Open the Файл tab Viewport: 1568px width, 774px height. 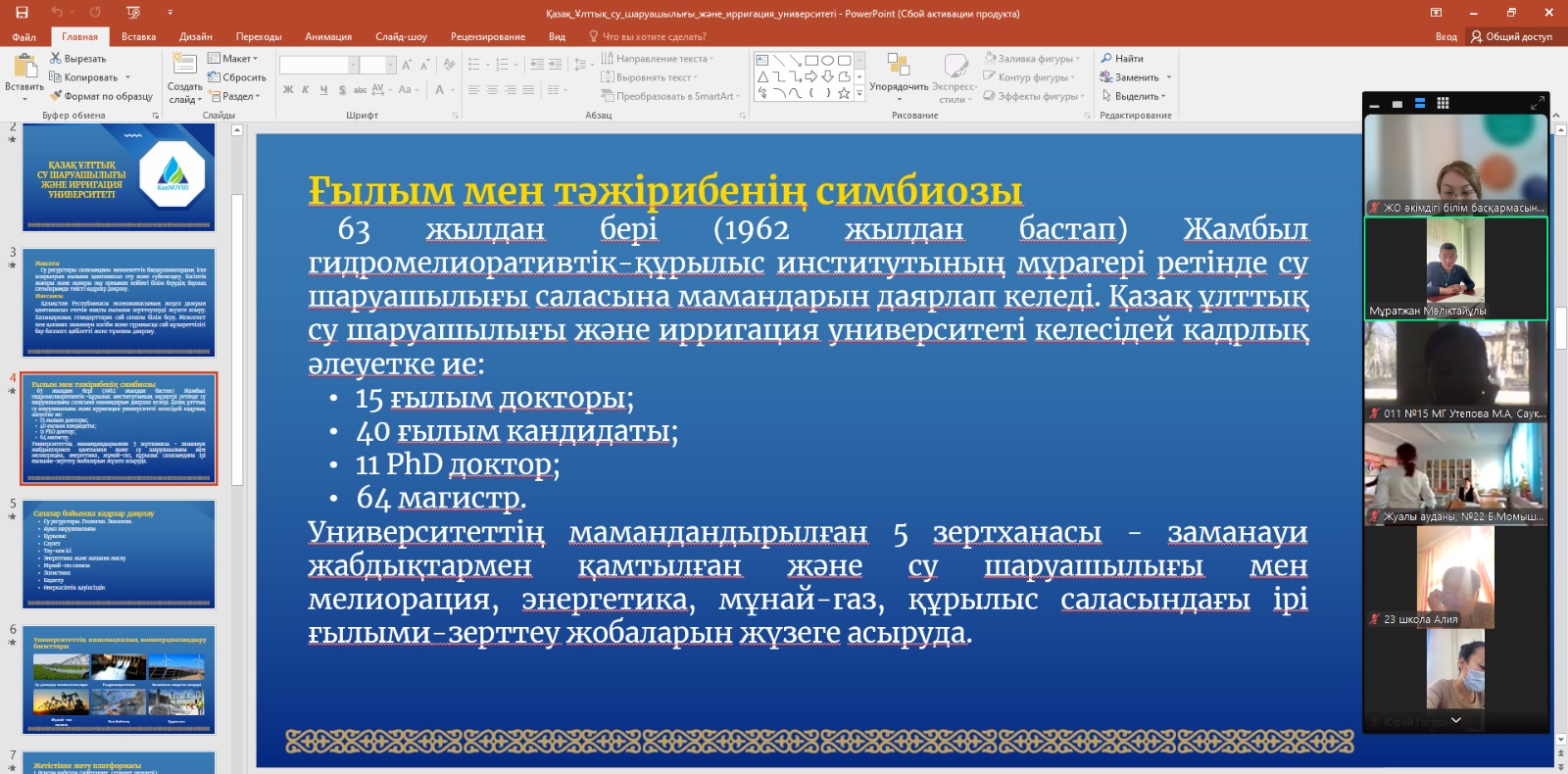[24, 37]
